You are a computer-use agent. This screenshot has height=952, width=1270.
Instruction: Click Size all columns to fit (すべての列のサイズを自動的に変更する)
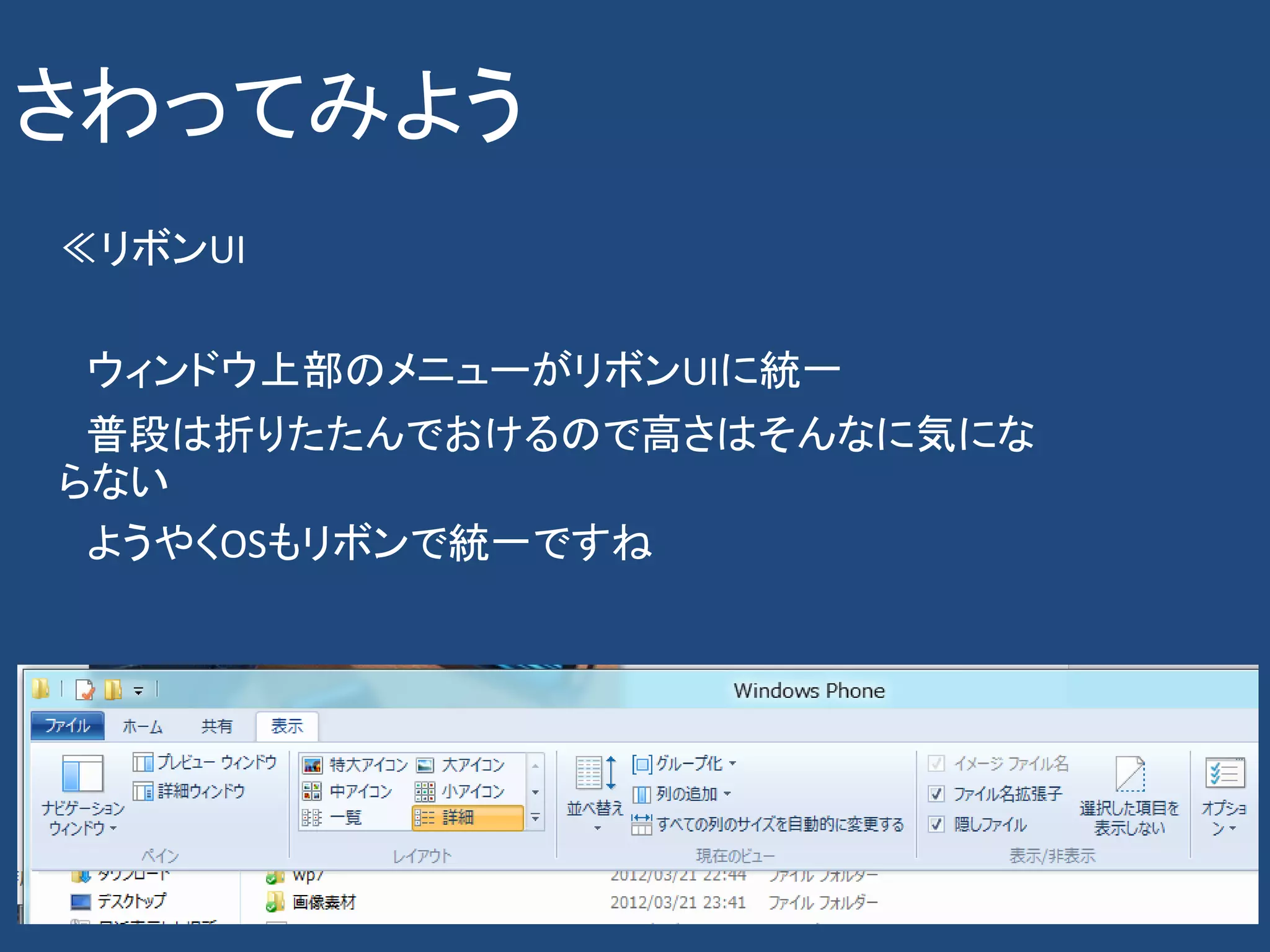(x=768, y=824)
